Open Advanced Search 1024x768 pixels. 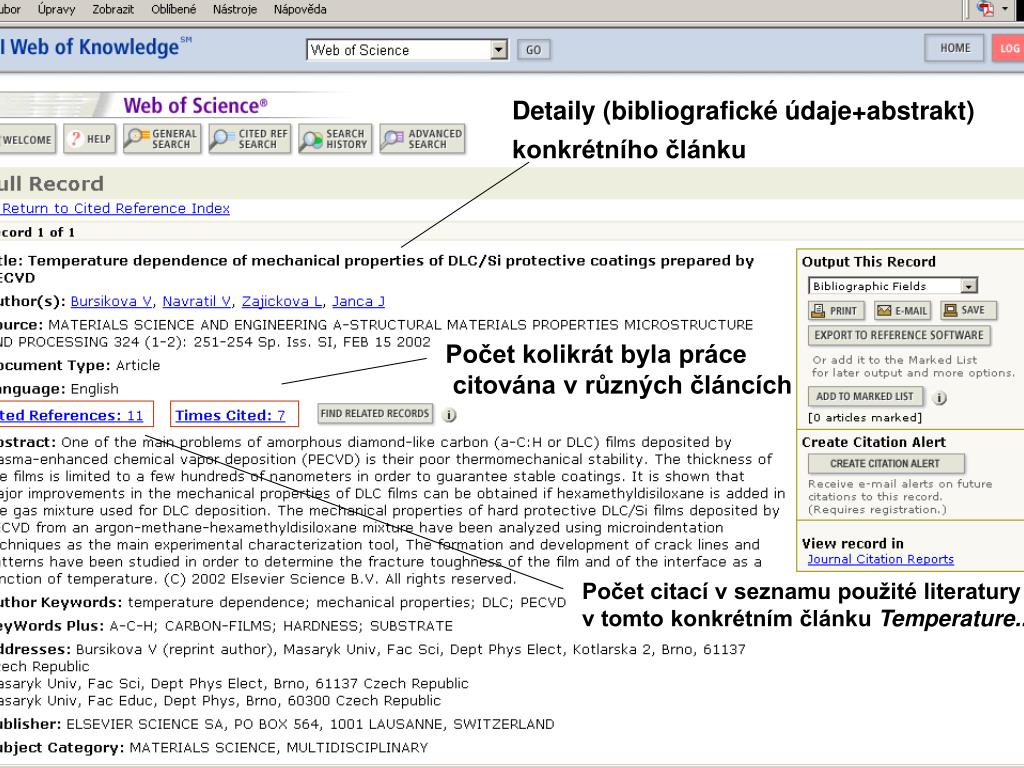pyautogui.click(x=423, y=139)
